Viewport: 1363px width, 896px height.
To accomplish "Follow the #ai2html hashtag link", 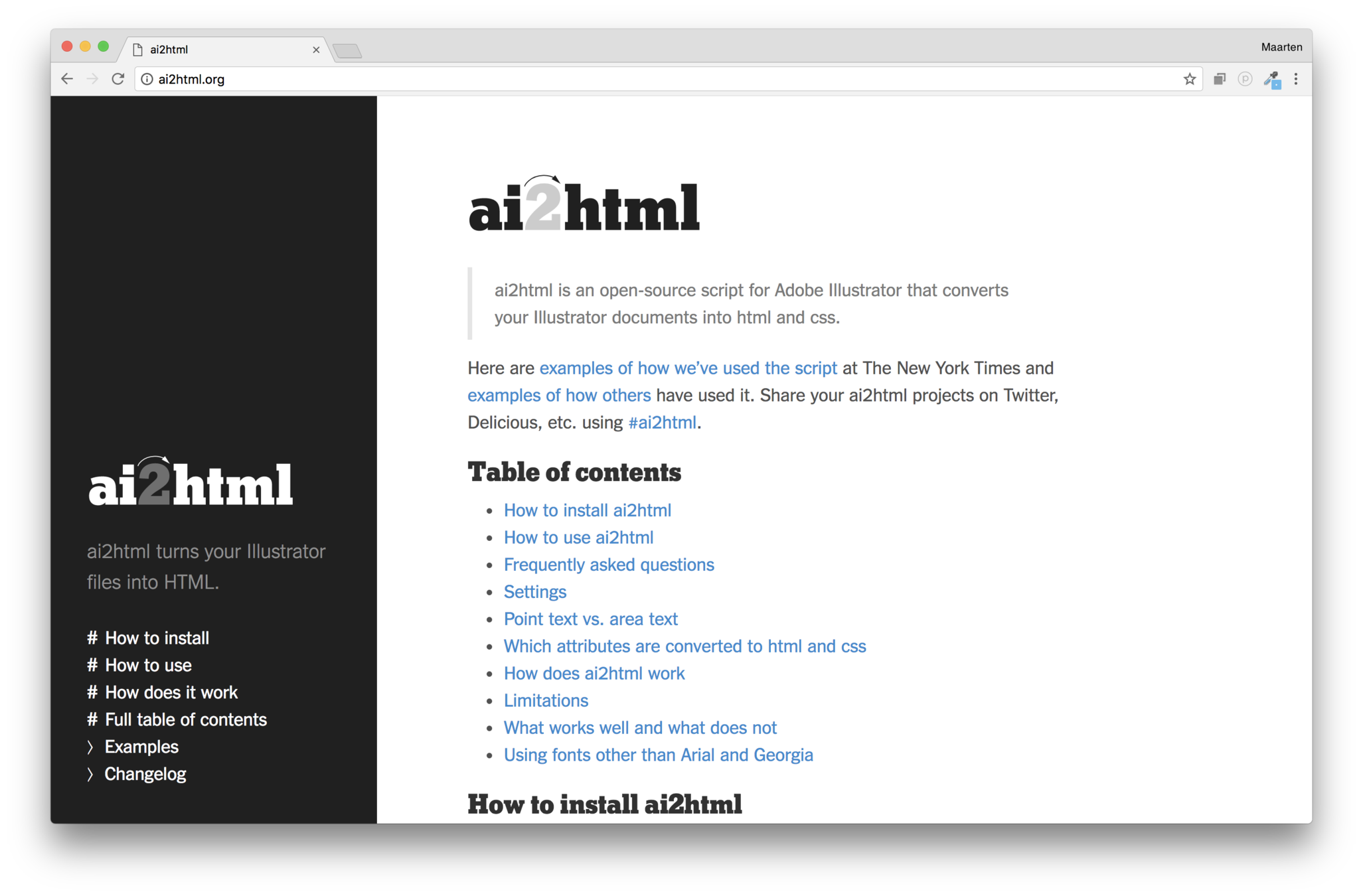I will pyautogui.click(x=662, y=423).
